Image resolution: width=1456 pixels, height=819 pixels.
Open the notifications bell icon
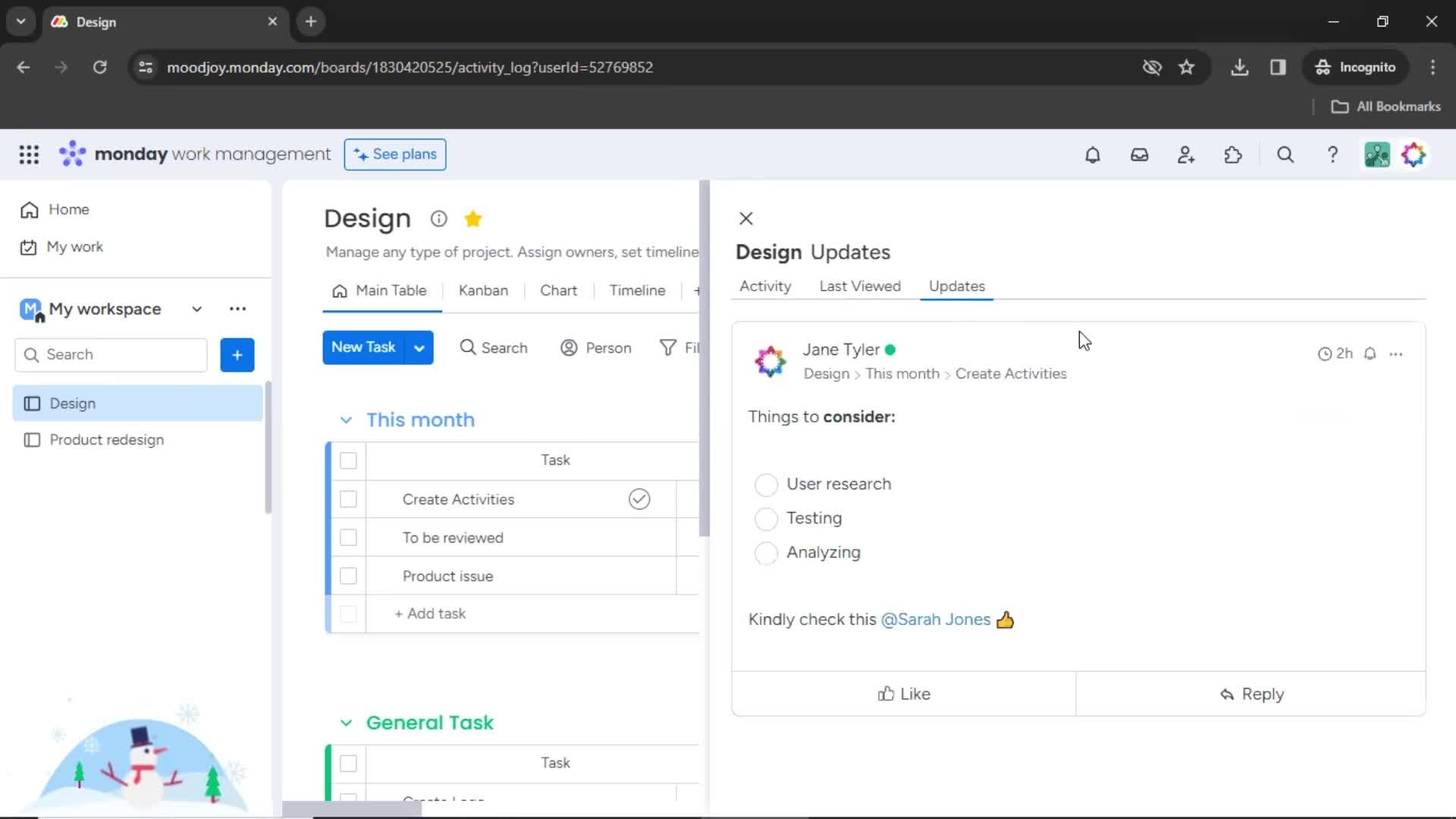[x=1092, y=154]
